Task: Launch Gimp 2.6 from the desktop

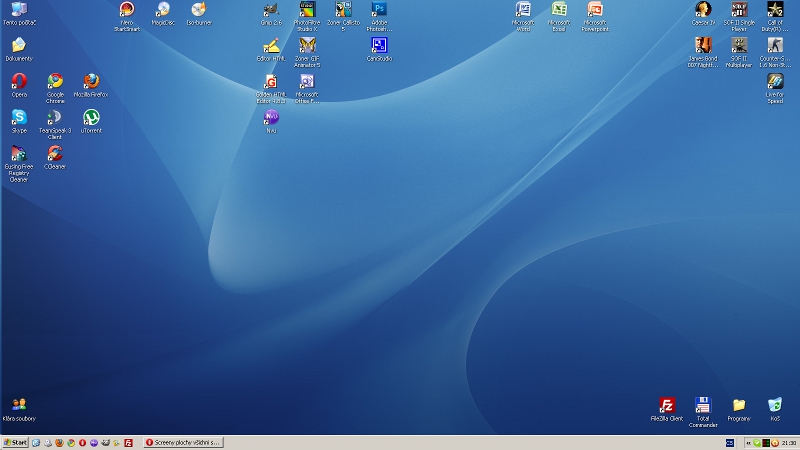Action: click(271, 14)
